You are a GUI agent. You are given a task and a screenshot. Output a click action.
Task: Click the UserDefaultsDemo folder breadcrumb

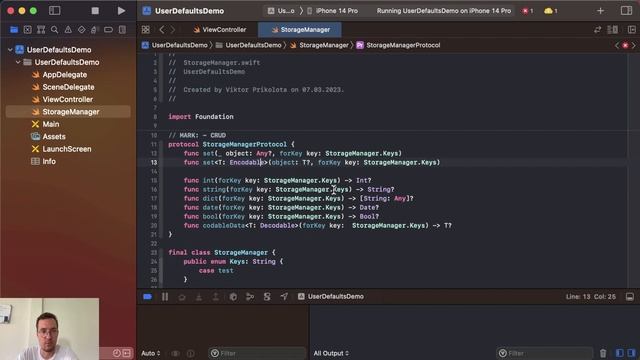click(249, 45)
